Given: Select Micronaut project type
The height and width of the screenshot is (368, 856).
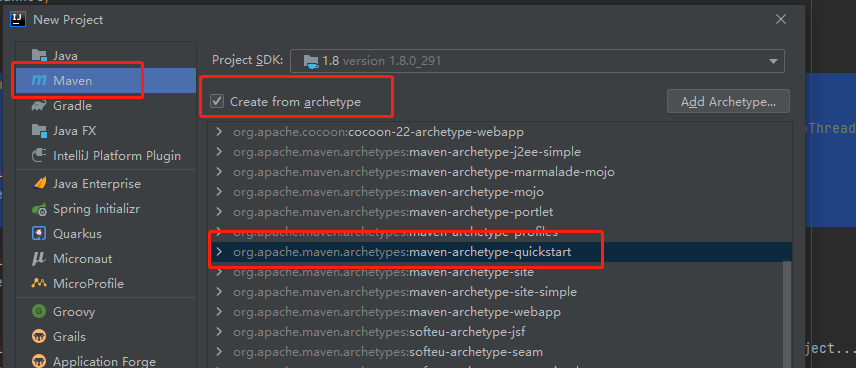Looking at the screenshot, I should point(106,258).
